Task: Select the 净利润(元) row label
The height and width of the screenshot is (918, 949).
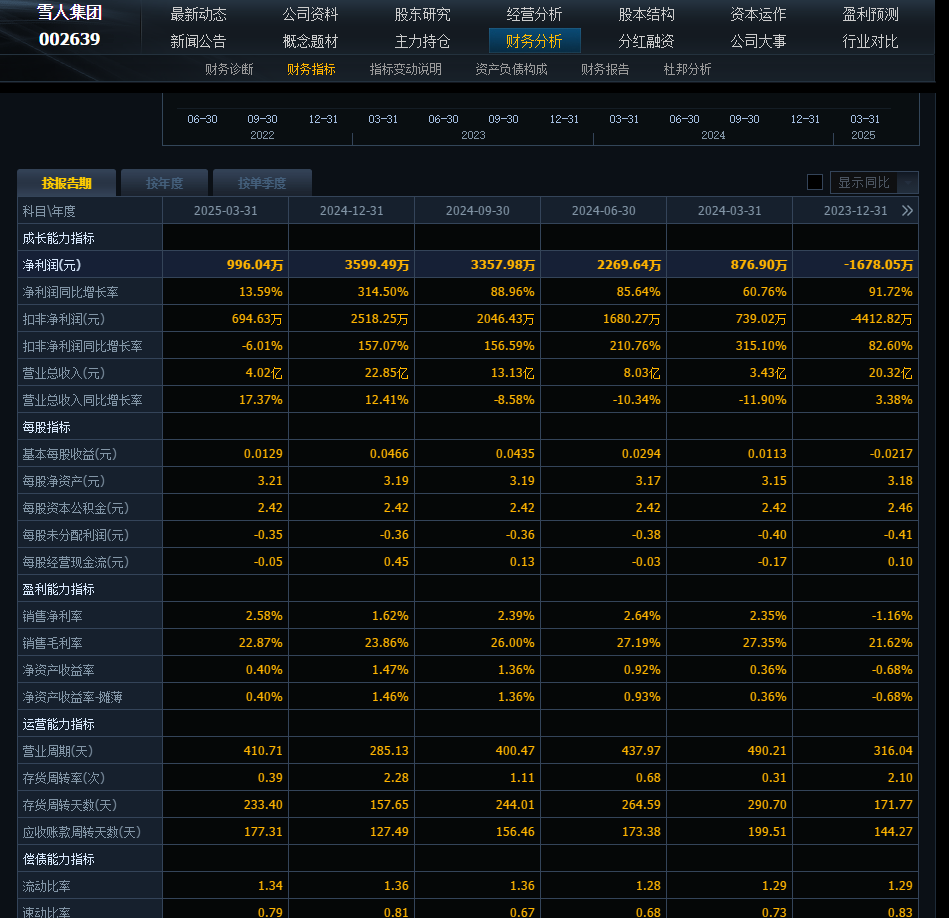Action: (52, 265)
